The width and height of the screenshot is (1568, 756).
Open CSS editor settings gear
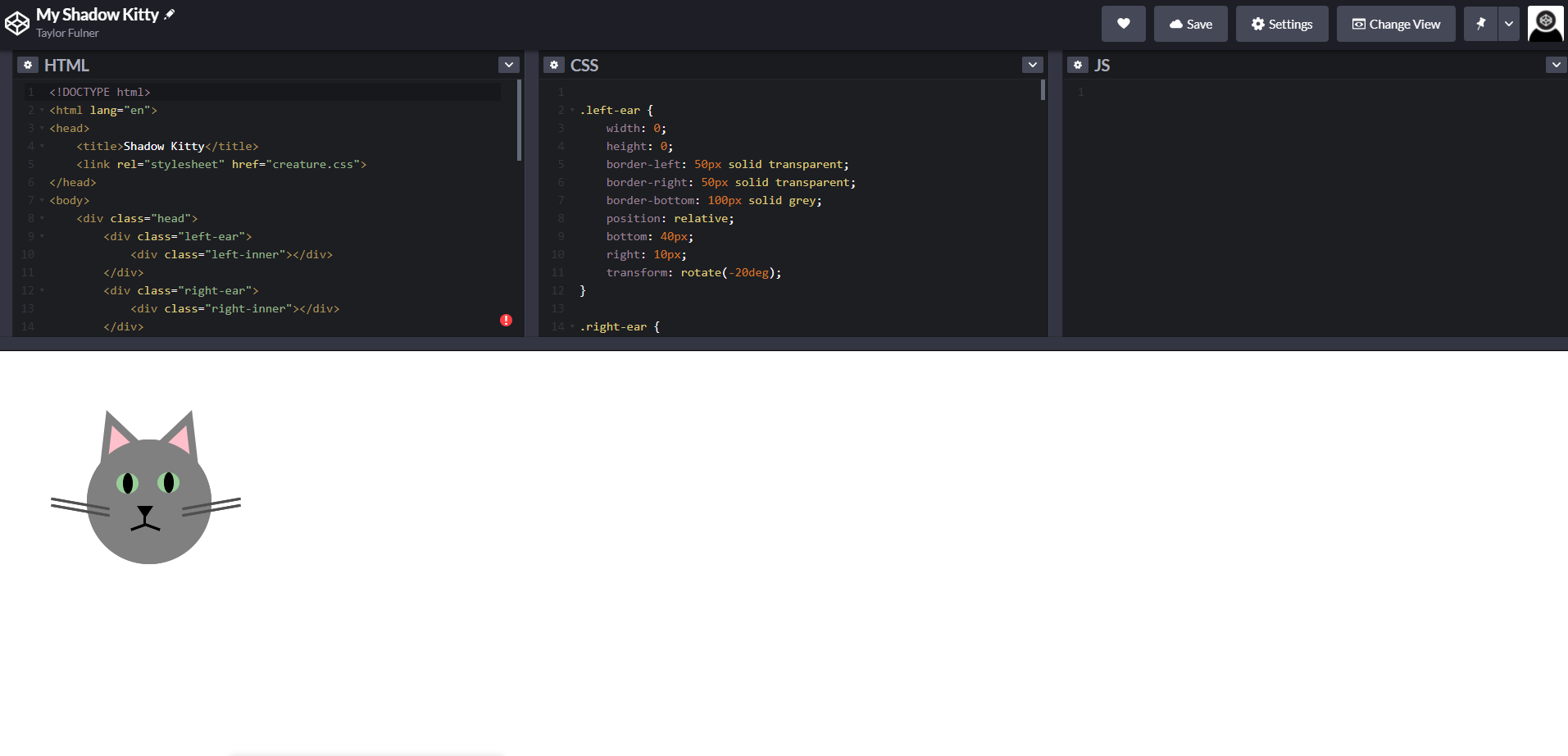554,65
